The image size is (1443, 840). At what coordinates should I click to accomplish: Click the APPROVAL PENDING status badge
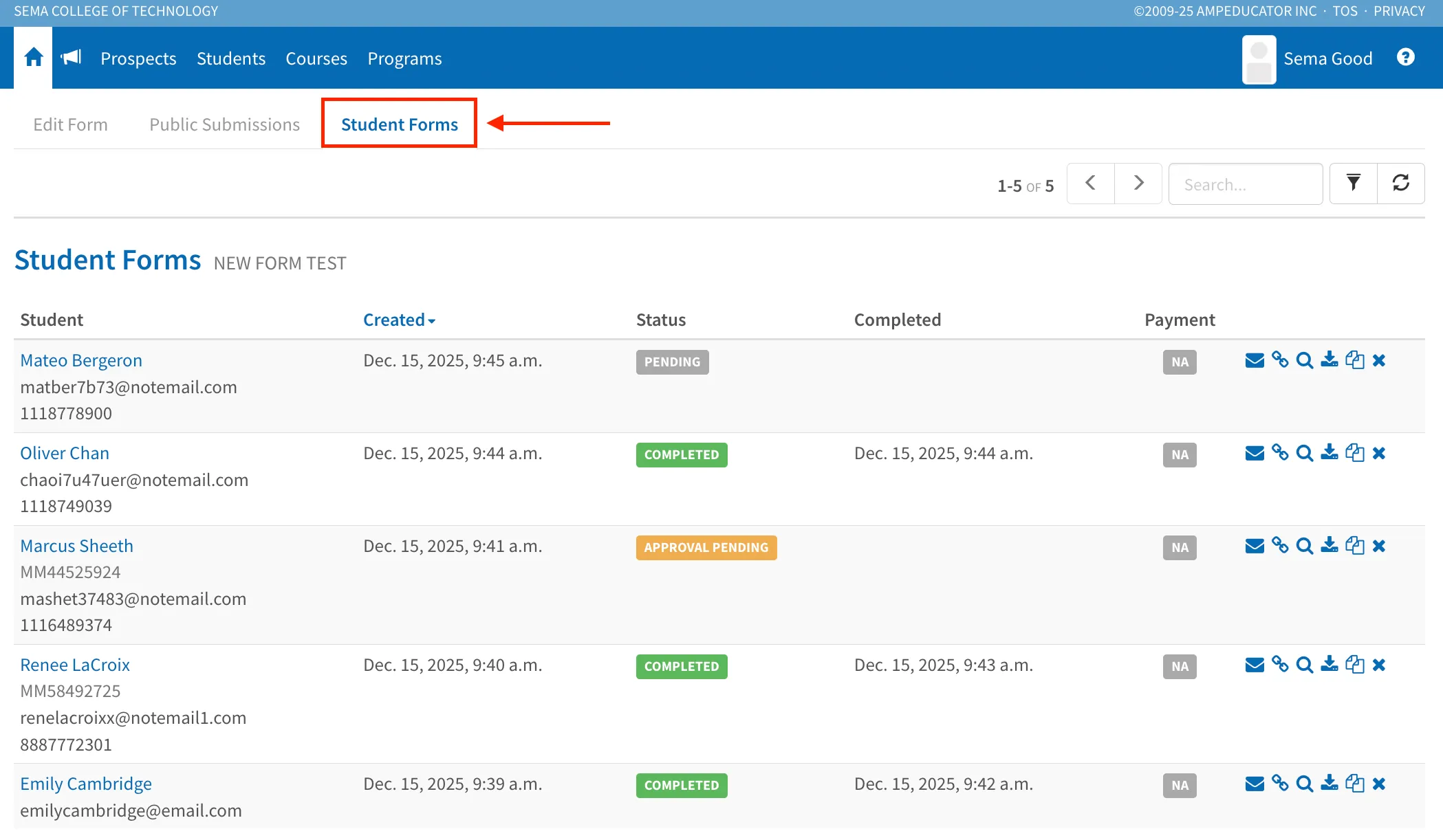[706, 548]
